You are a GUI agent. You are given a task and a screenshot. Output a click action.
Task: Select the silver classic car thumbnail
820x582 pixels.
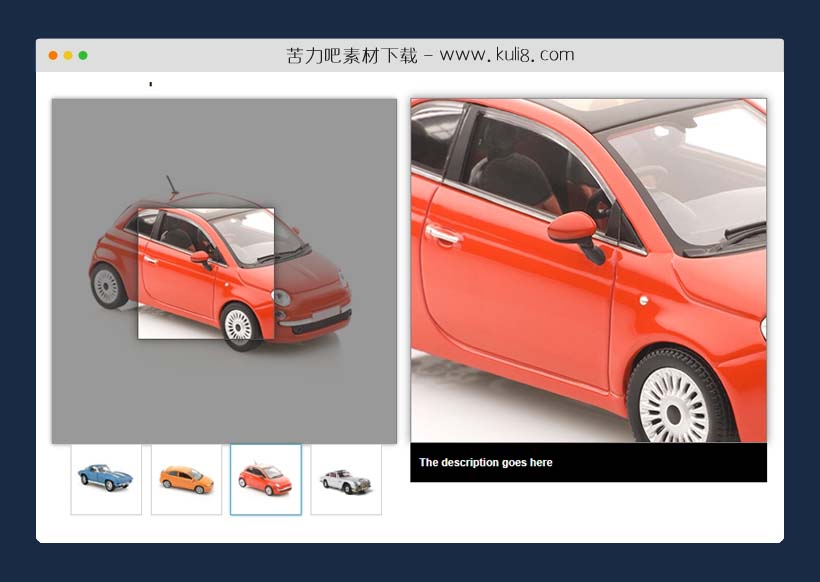click(x=346, y=480)
